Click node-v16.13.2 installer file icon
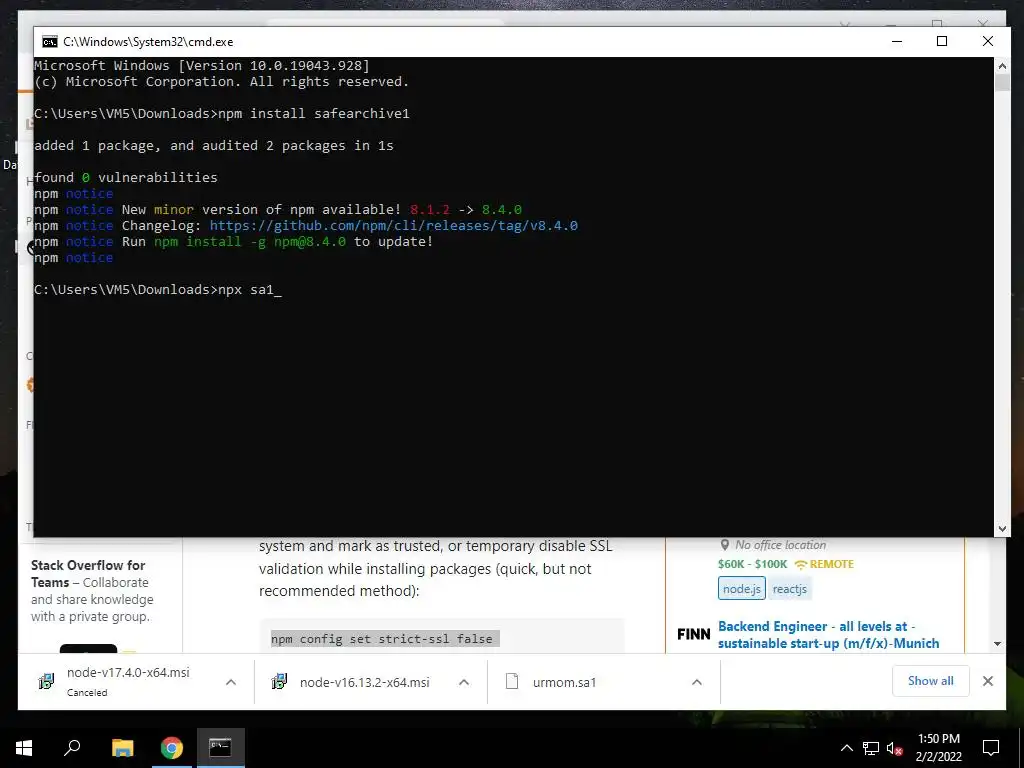Image resolution: width=1024 pixels, height=768 pixels. click(280, 682)
